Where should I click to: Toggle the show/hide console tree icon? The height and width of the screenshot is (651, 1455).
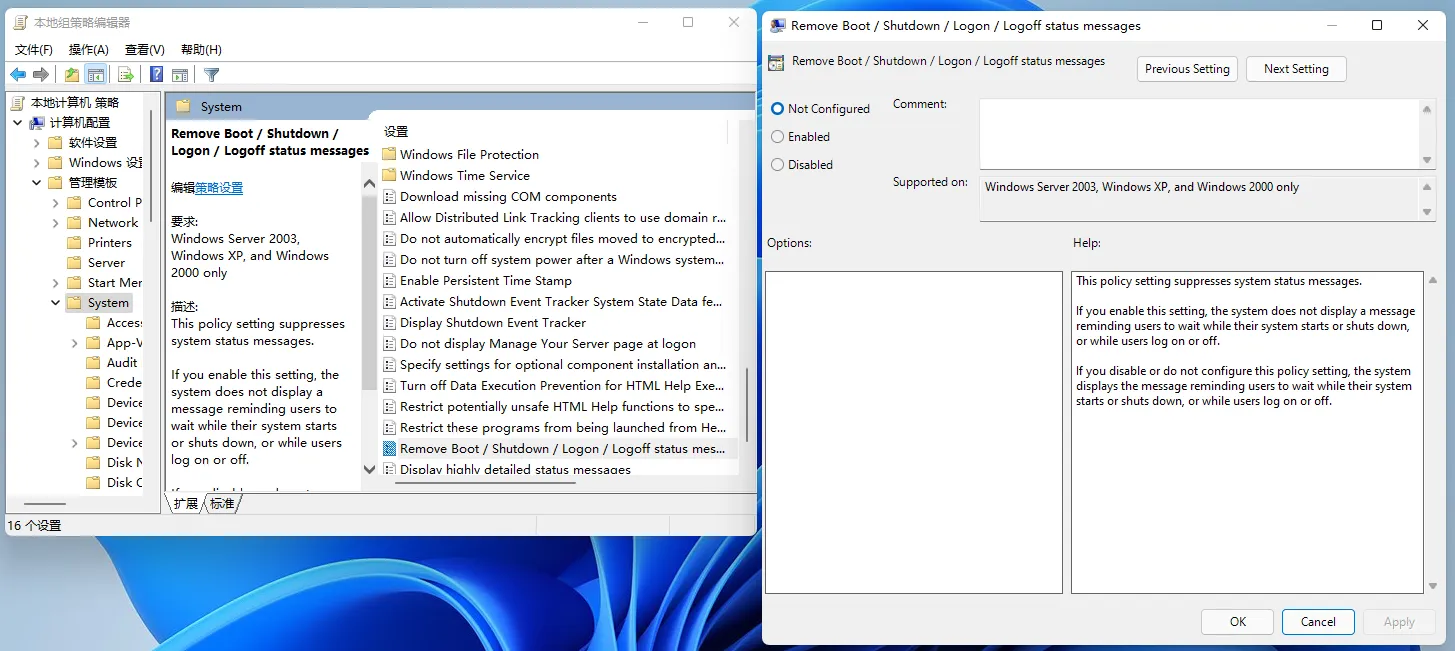point(96,75)
